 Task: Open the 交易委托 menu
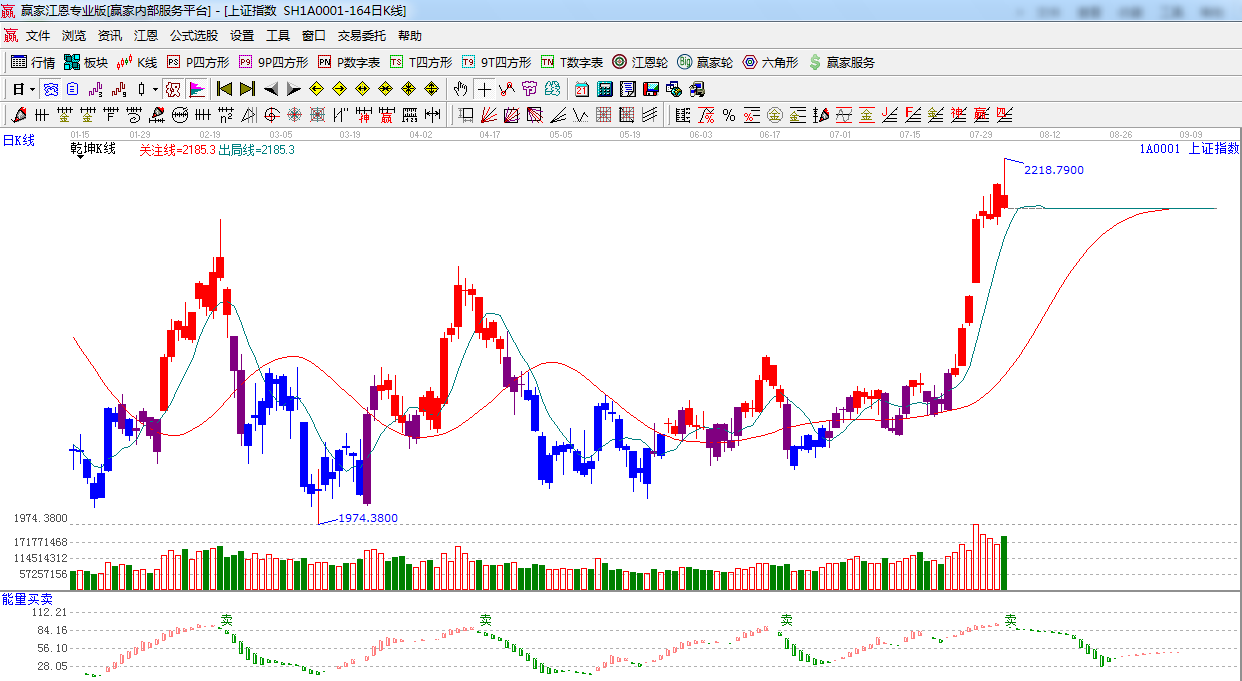(x=361, y=36)
